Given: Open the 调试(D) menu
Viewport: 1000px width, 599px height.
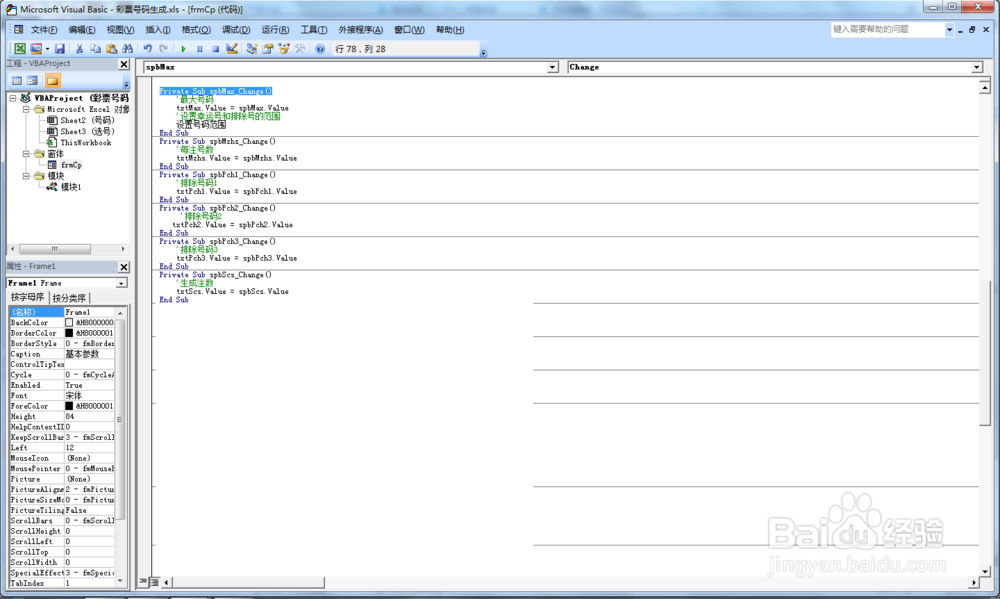Looking at the screenshot, I should click(x=235, y=29).
